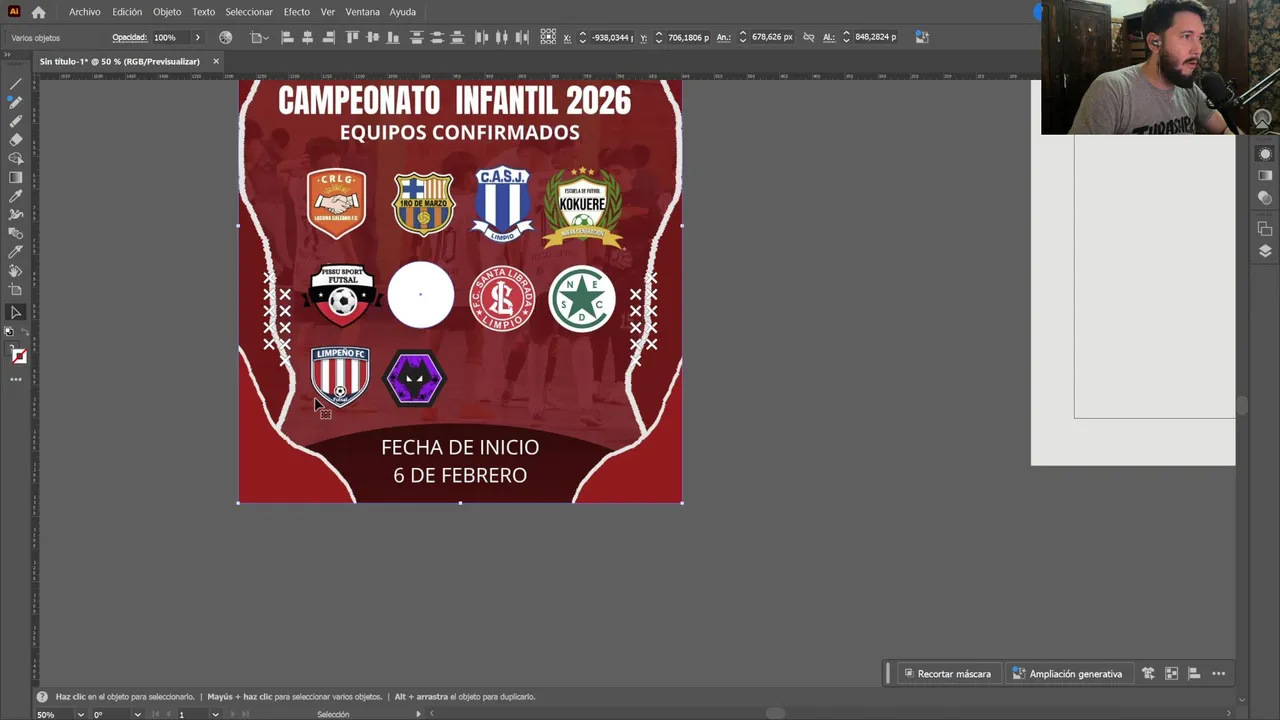
Task: Select the white circle placeholder logo
Action: pos(421,295)
